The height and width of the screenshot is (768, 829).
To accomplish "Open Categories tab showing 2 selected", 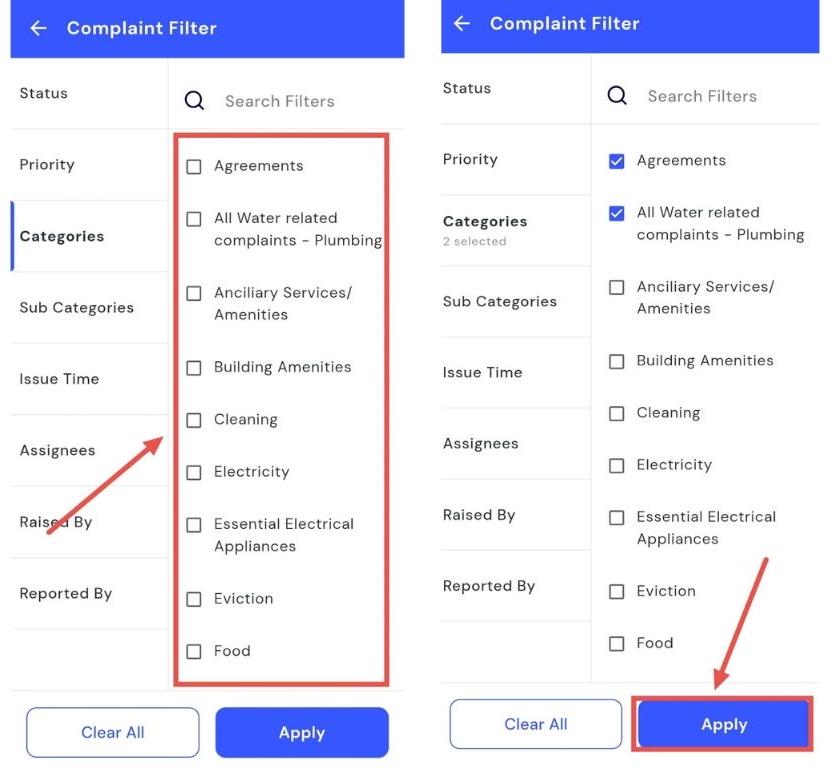I will coord(485,229).
